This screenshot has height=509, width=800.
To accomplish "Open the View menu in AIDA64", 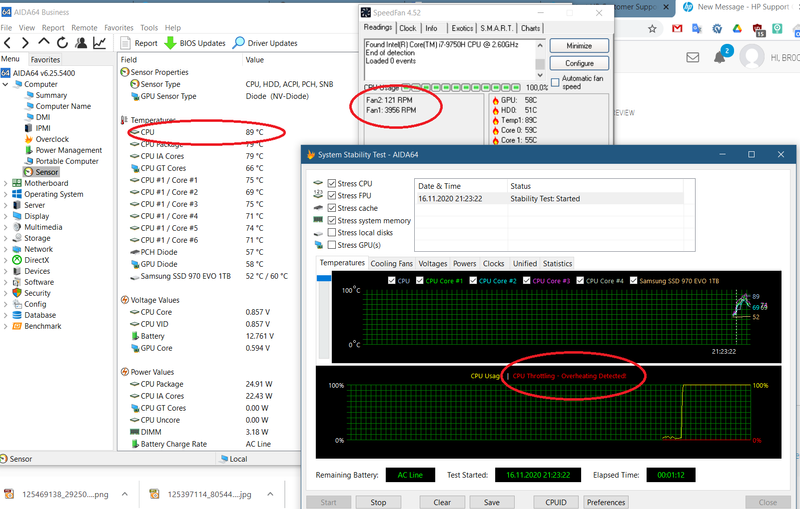I will [27, 28].
